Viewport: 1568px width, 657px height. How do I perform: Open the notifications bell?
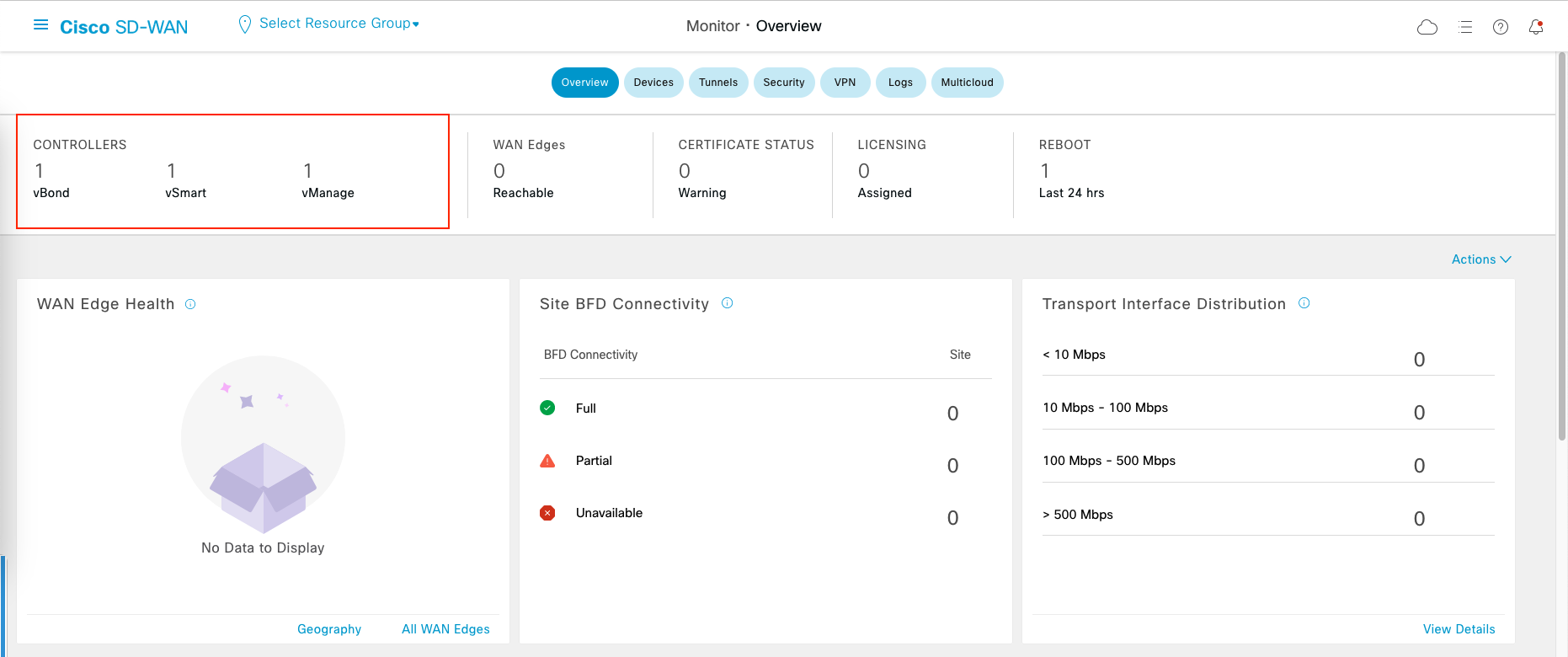[x=1536, y=27]
